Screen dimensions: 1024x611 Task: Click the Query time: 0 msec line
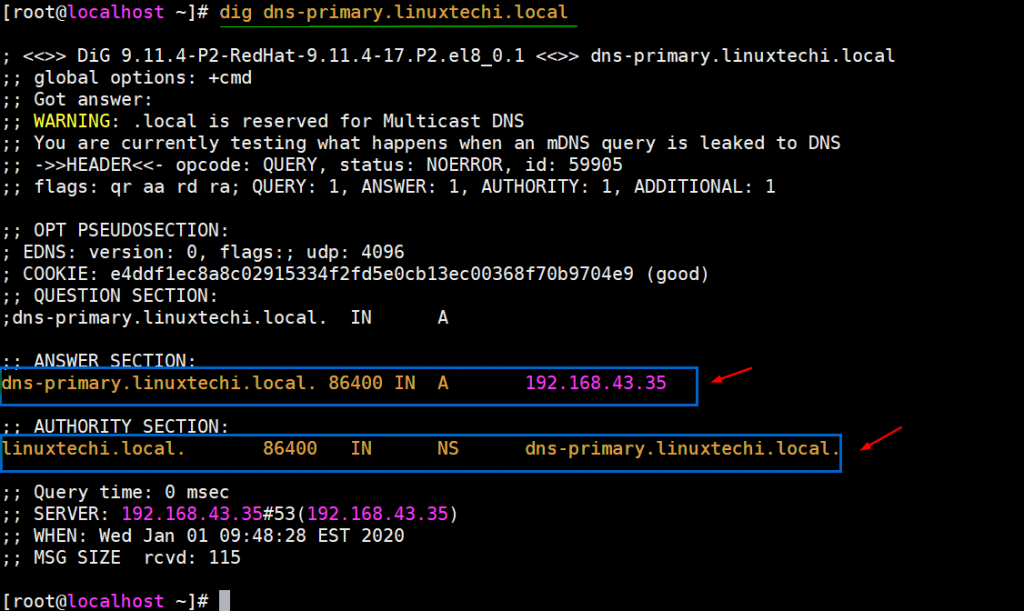pos(130,491)
